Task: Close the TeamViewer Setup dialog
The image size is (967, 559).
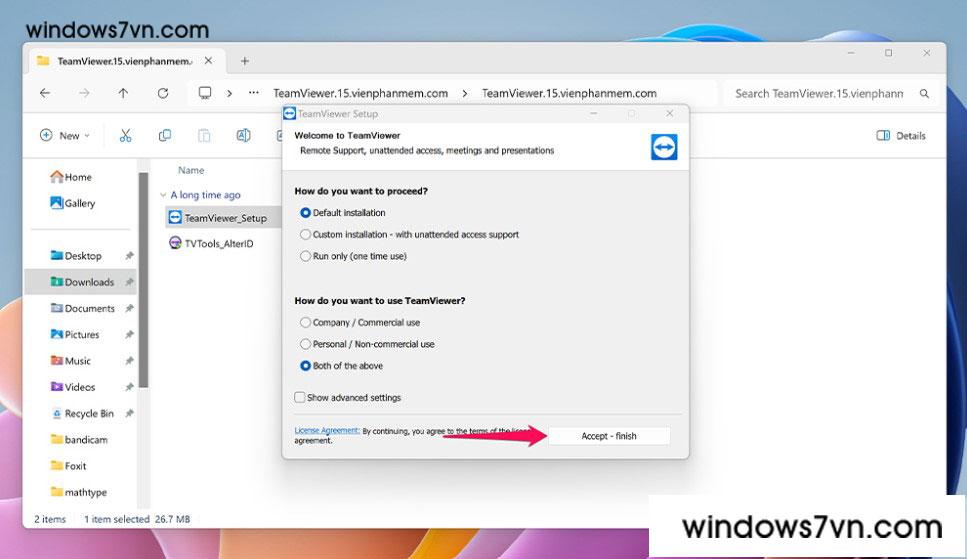Action: [670, 114]
